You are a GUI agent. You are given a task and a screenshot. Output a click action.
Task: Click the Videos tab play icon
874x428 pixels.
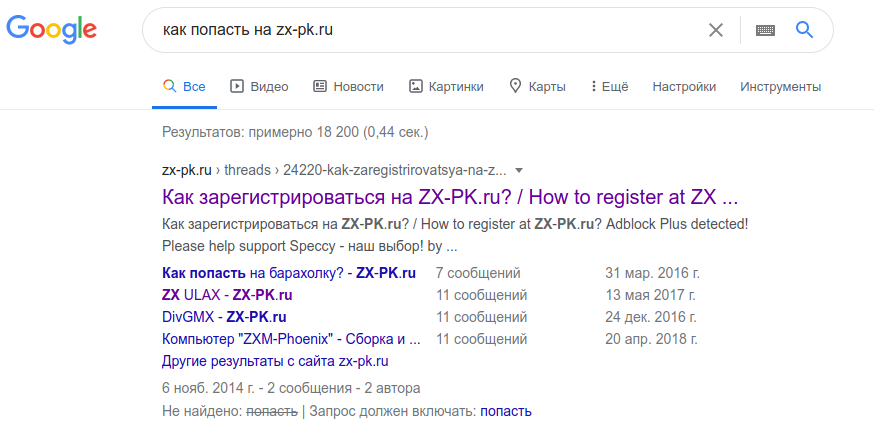tap(237, 86)
